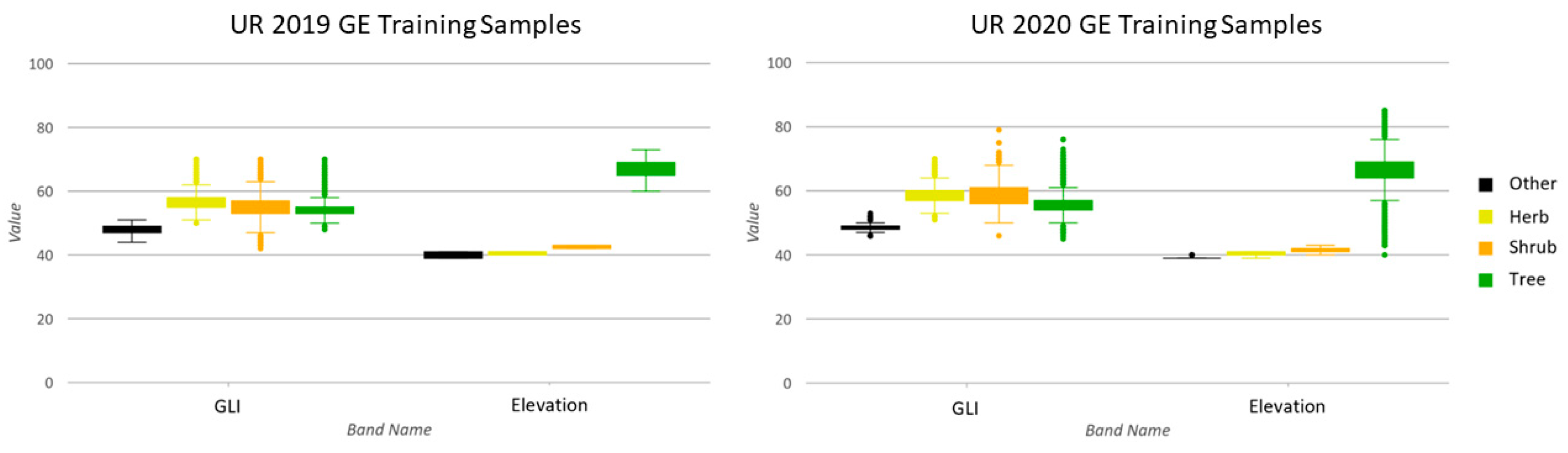Click the orange Shrub legend swatch
Screen dimensions: 1568x453
(1485, 248)
